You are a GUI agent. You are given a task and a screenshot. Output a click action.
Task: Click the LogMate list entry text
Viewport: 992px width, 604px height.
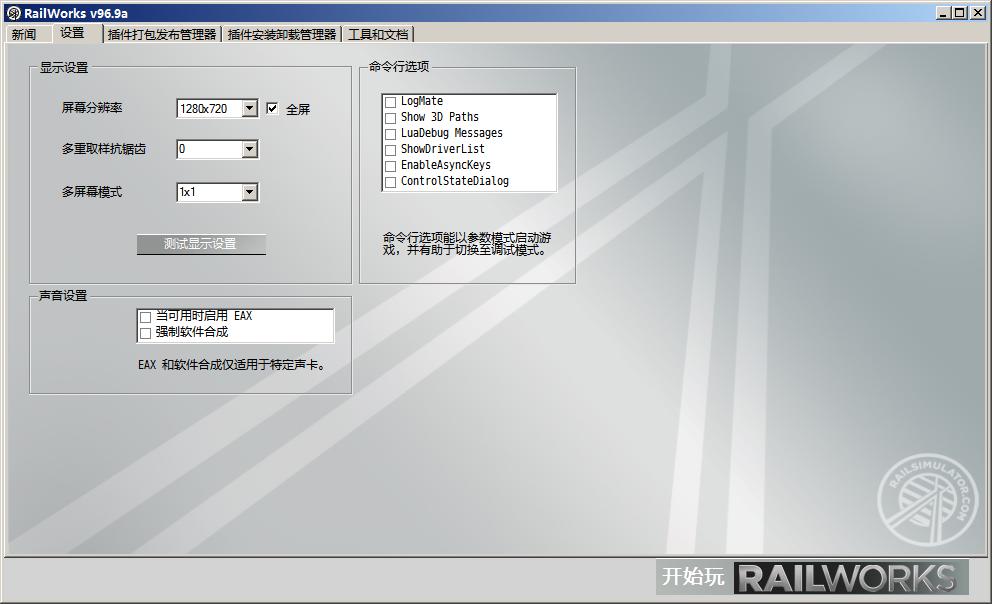click(422, 101)
